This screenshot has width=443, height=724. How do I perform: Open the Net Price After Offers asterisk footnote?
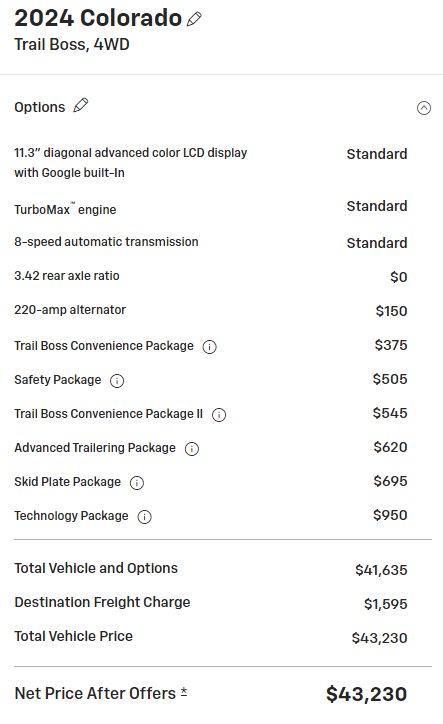coord(183,692)
